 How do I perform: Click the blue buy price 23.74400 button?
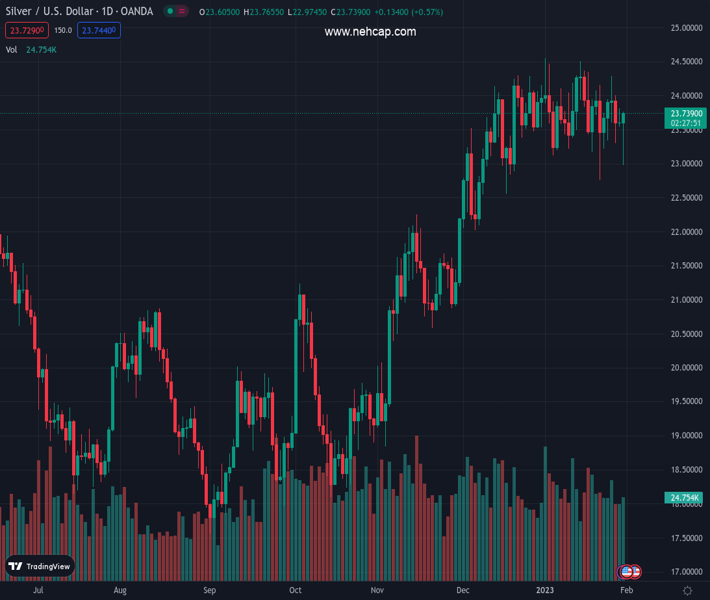100,31
